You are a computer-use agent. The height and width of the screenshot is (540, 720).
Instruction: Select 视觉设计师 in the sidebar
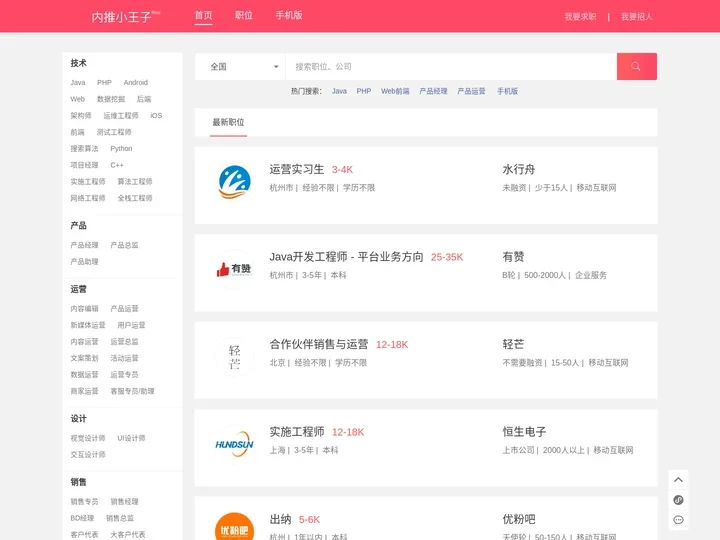pyautogui.click(x=88, y=438)
